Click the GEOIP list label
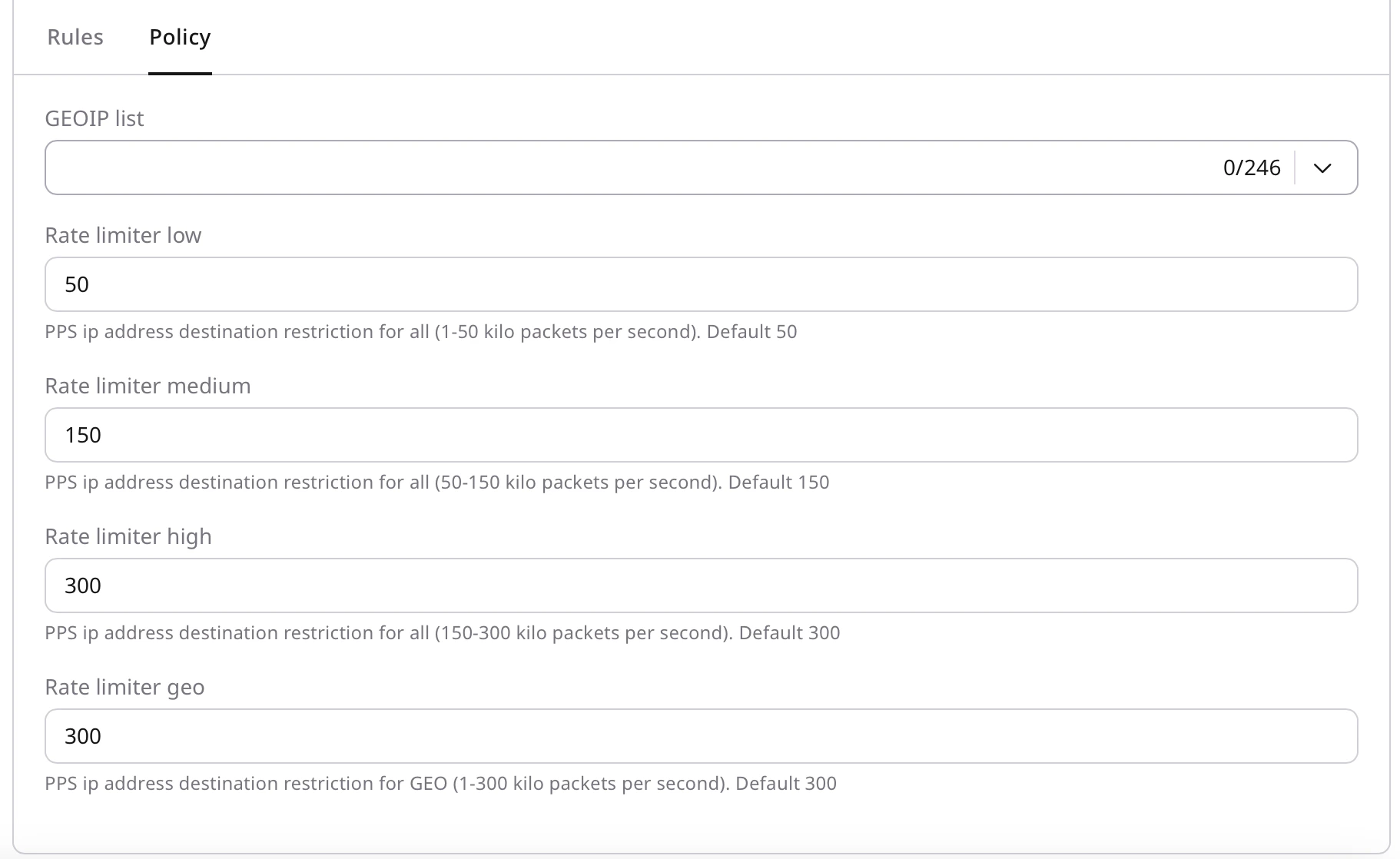Image resolution: width=1400 pixels, height=859 pixels. click(x=95, y=118)
